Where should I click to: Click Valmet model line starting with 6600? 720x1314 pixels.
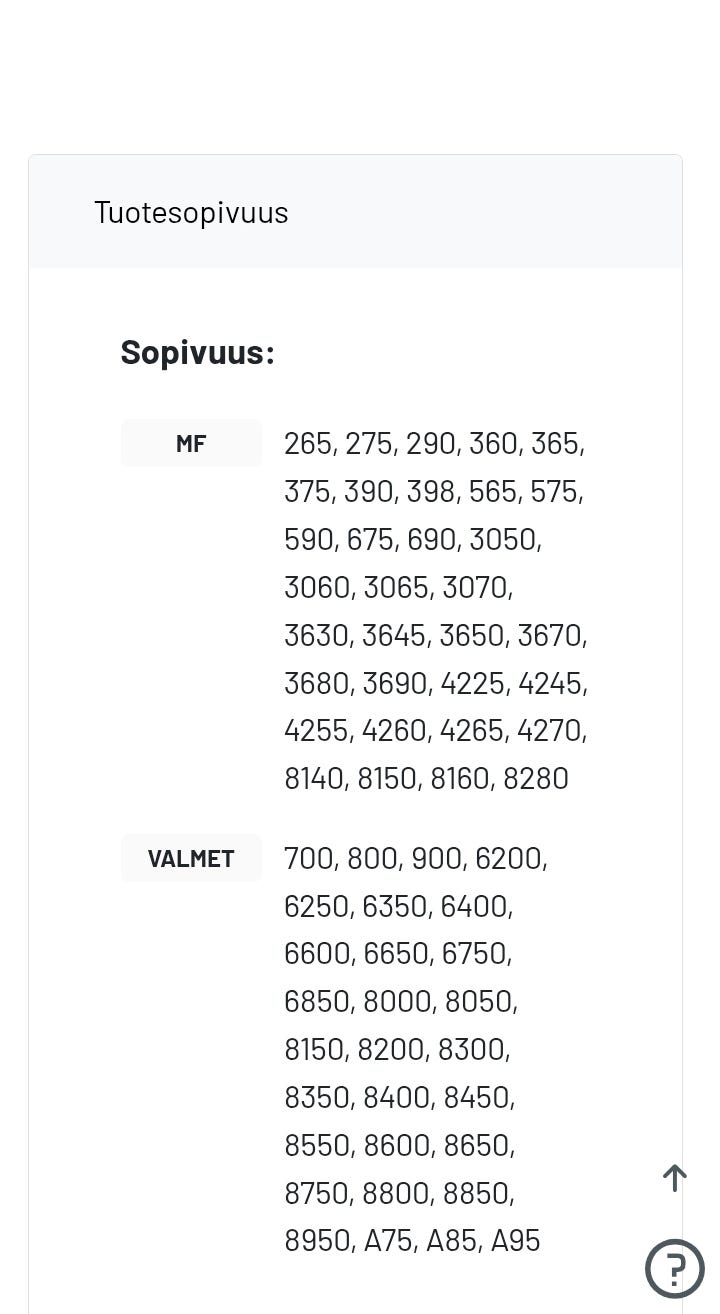point(397,953)
